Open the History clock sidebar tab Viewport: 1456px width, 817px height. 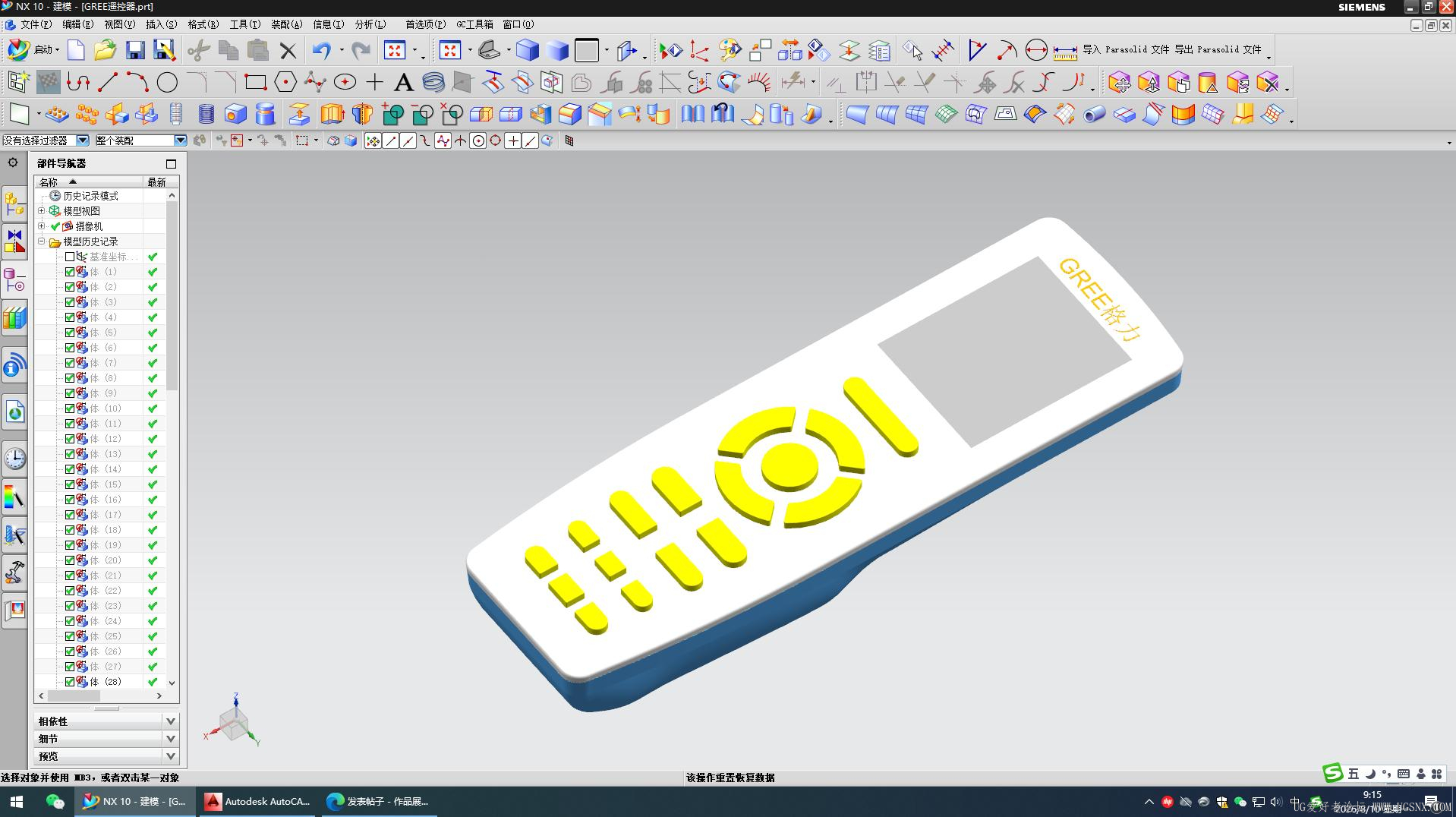14,459
